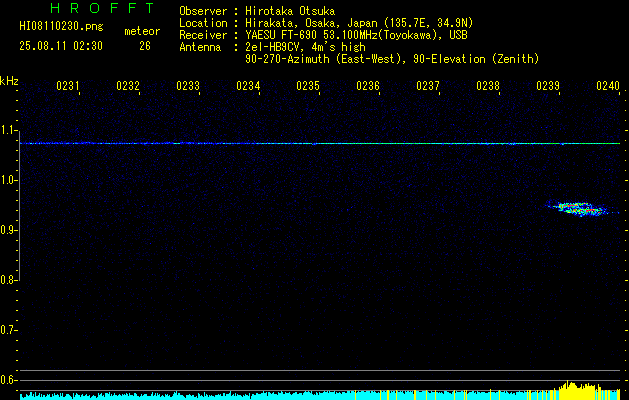629x400 pixels.
Task: Click the 0237 time marker
Action: pos(428,86)
